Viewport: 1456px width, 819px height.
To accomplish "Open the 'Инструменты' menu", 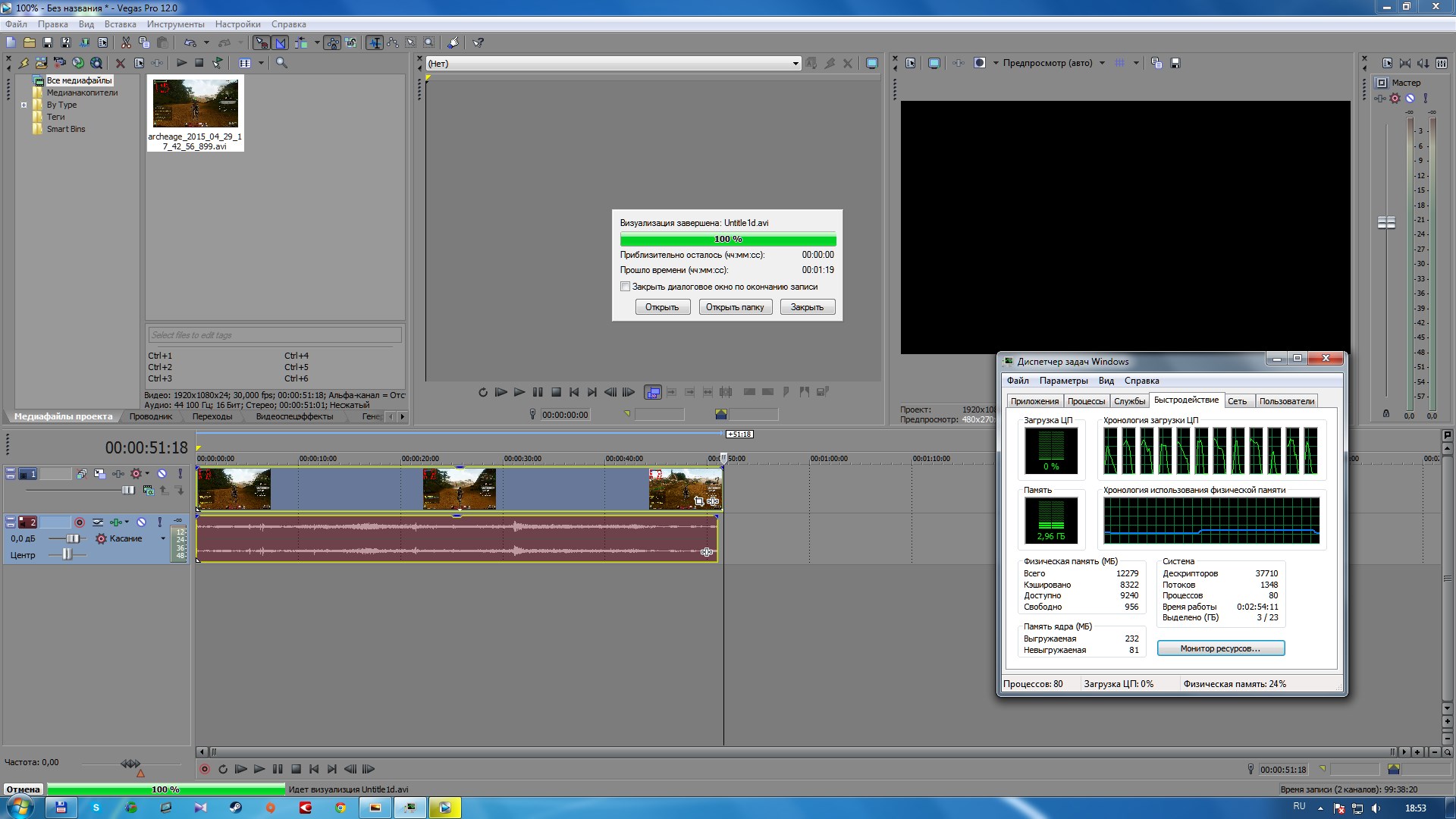I will pyautogui.click(x=175, y=24).
